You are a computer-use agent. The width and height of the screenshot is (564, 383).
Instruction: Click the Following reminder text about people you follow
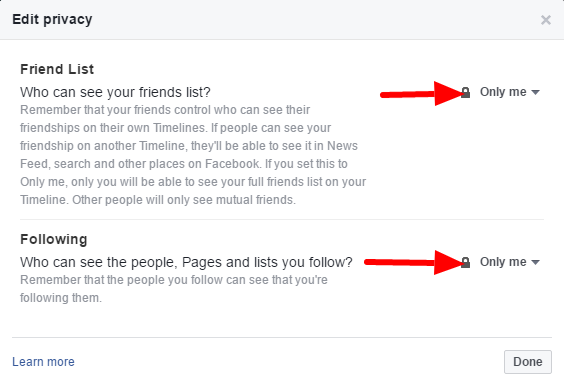point(174,289)
